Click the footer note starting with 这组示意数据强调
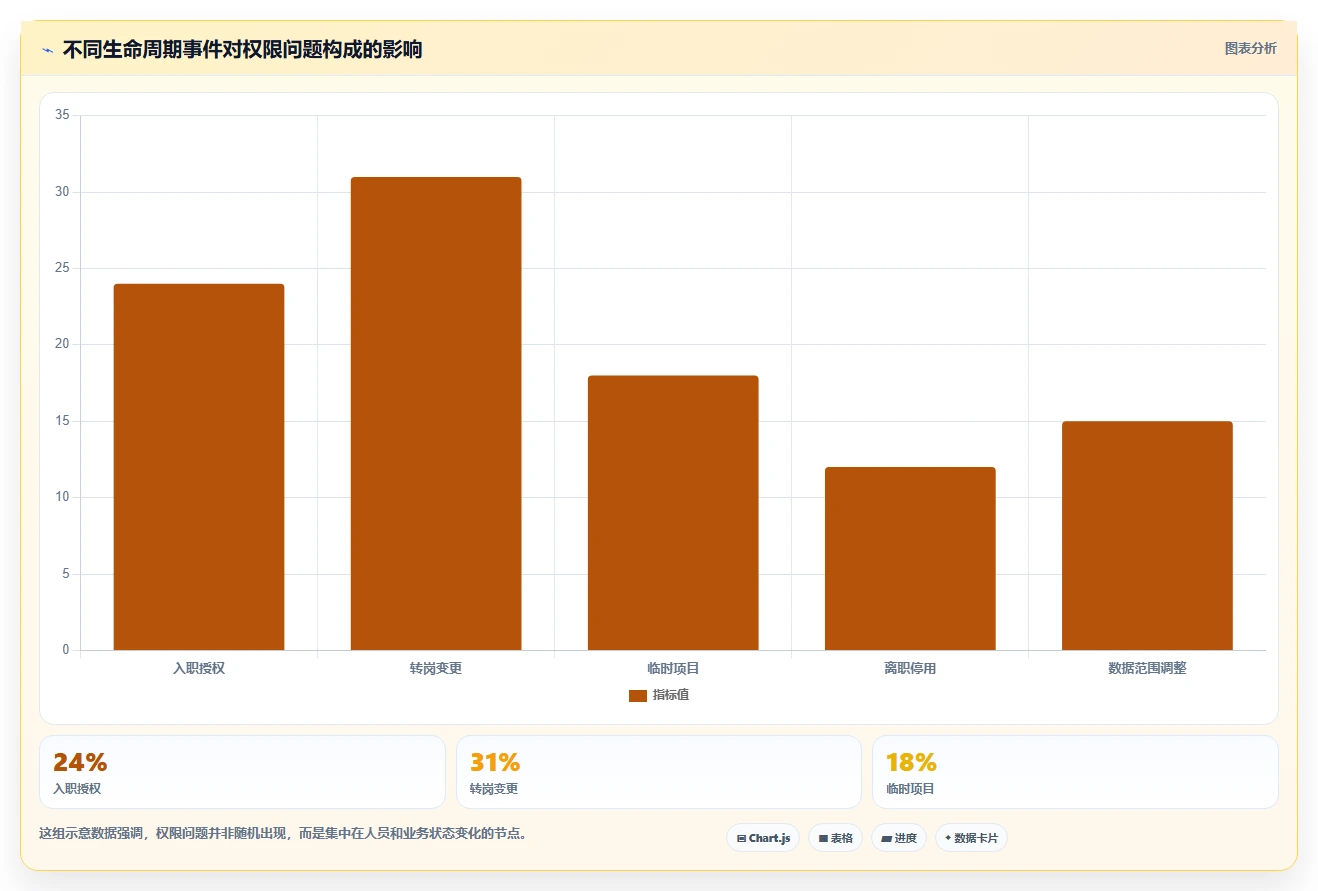 coord(283,833)
